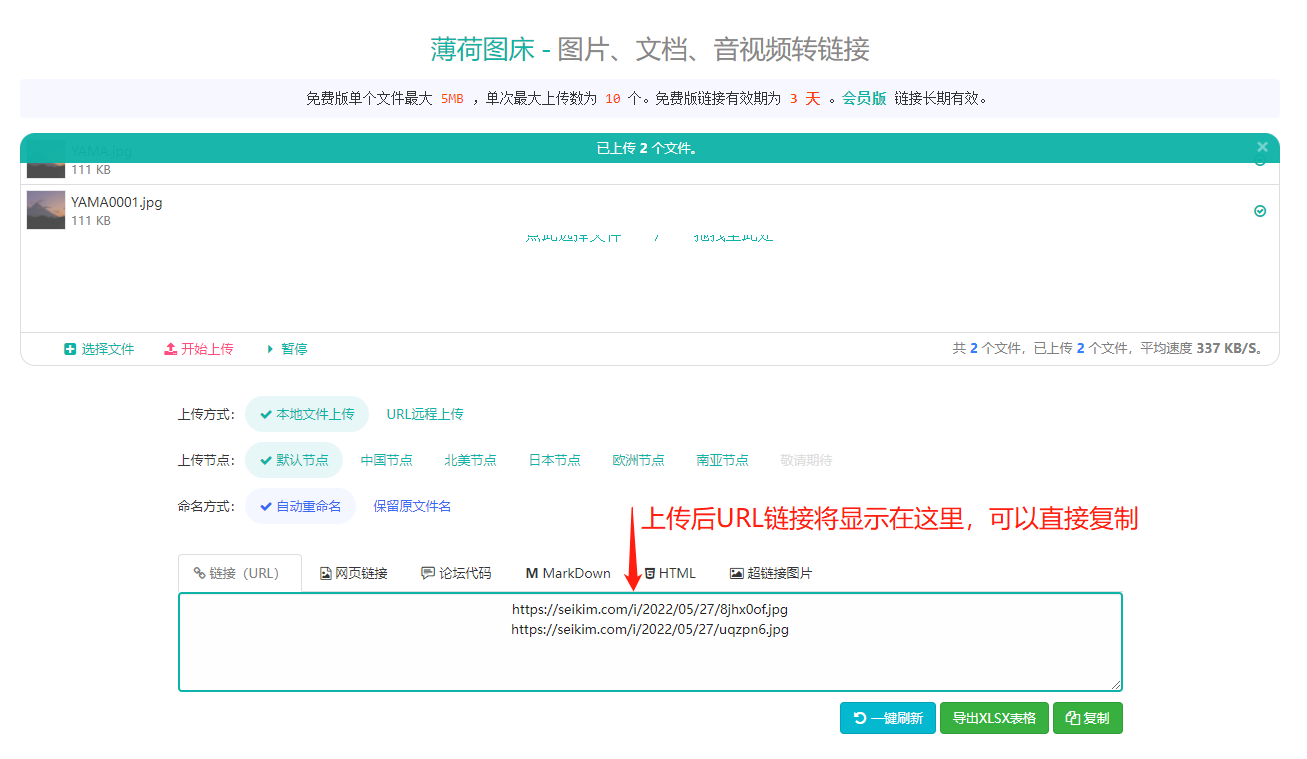Select 北美节点 upload node
The width and height of the screenshot is (1307, 759).
(470, 460)
